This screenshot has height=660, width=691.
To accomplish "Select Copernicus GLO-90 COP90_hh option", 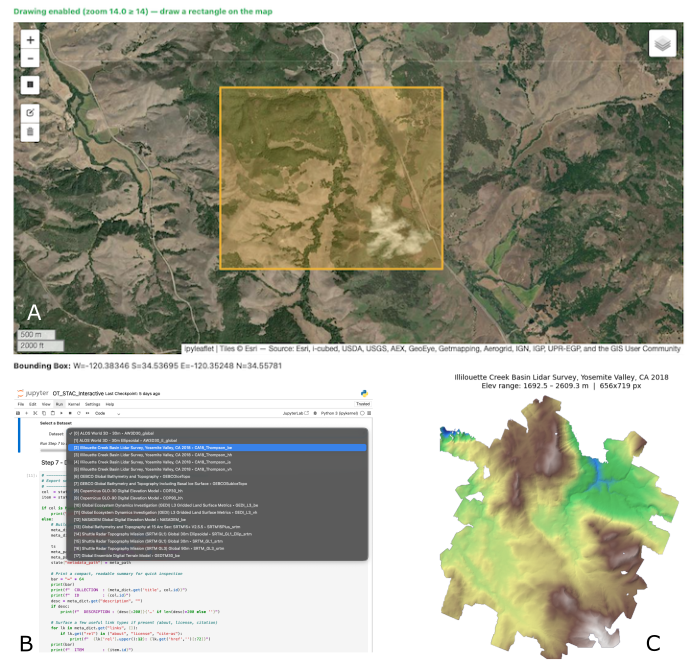I will [217, 498].
